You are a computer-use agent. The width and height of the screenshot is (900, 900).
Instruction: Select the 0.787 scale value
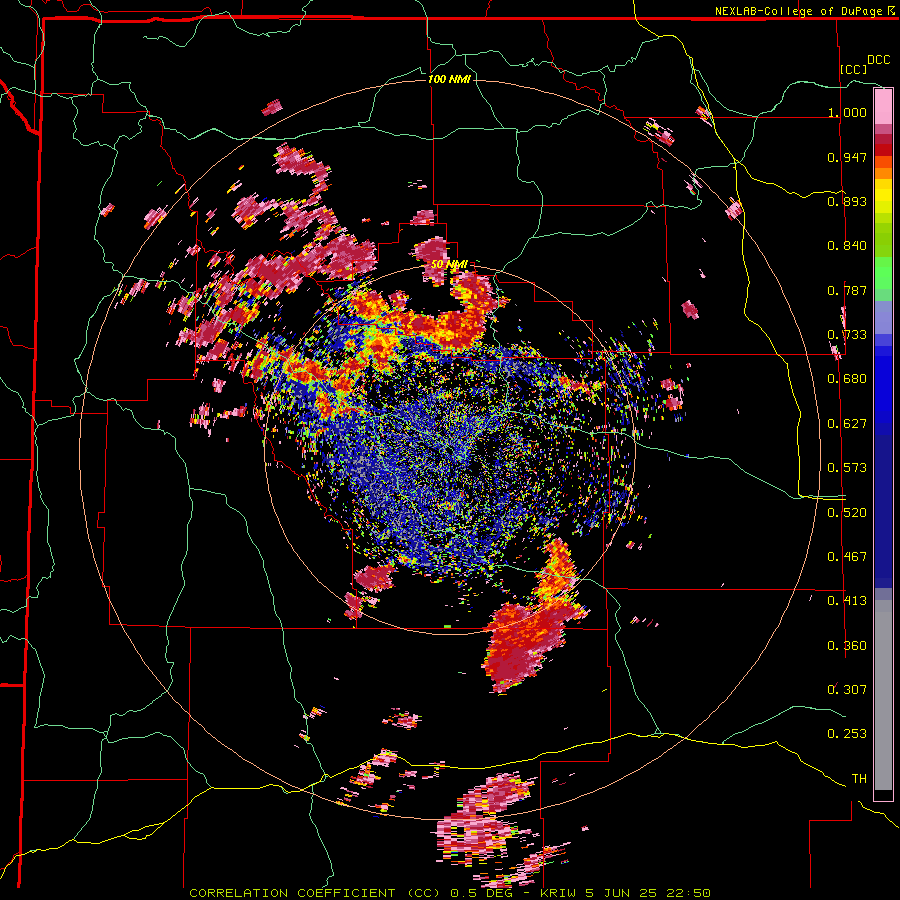point(847,290)
